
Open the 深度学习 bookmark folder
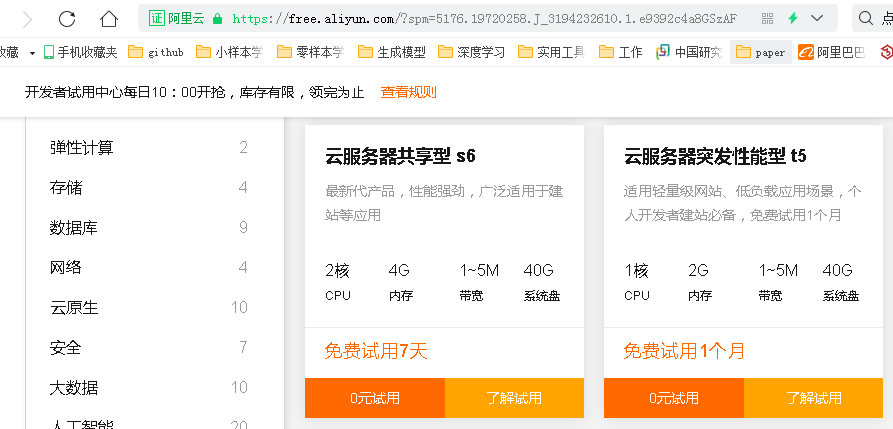click(x=472, y=52)
